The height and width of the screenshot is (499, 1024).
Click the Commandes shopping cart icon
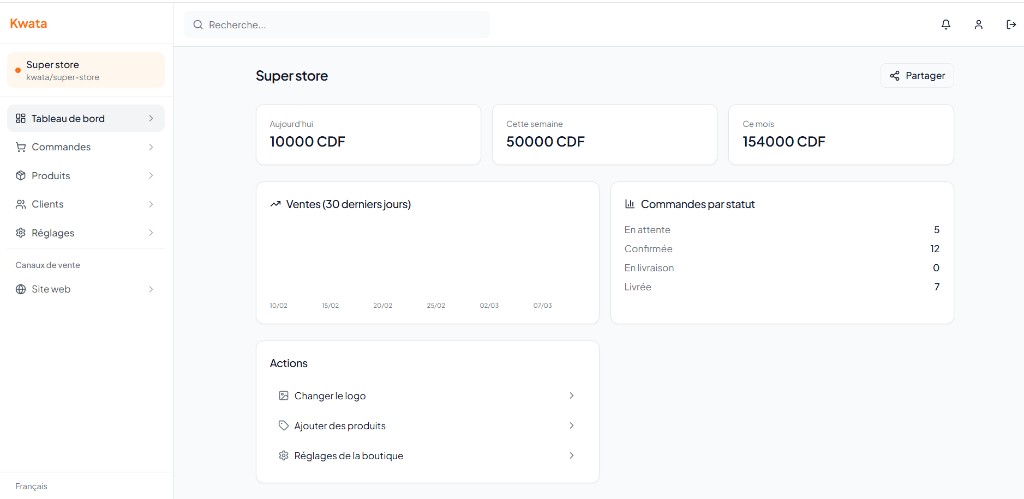(x=21, y=147)
